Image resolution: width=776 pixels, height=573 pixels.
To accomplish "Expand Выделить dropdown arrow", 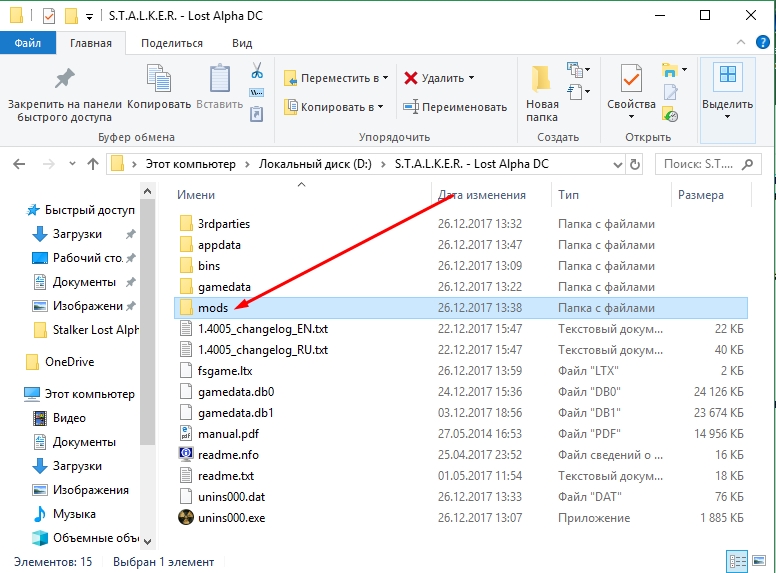I will [x=728, y=117].
